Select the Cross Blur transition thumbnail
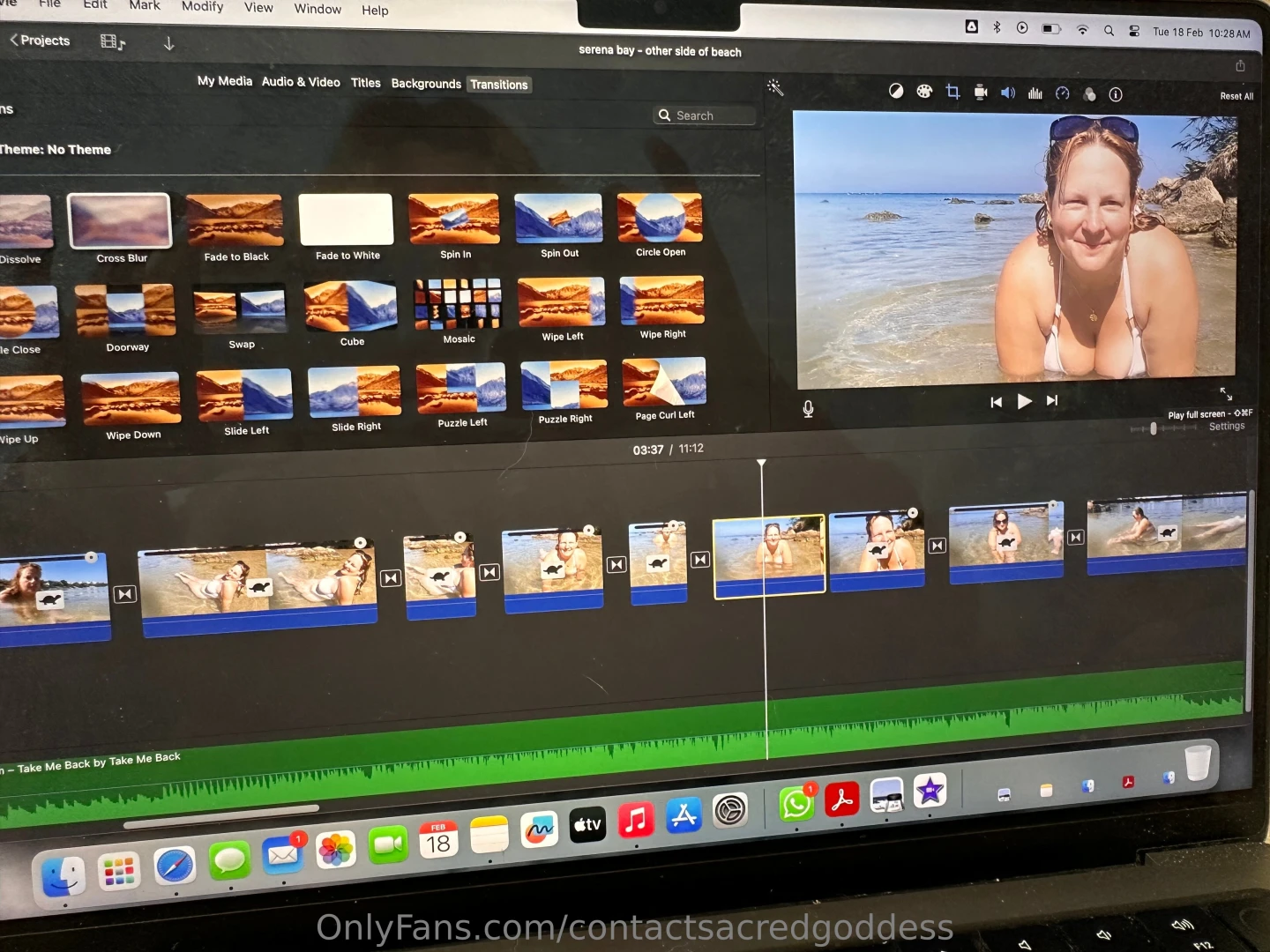Viewport: 1270px width, 952px height. pyautogui.click(x=120, y=221)
